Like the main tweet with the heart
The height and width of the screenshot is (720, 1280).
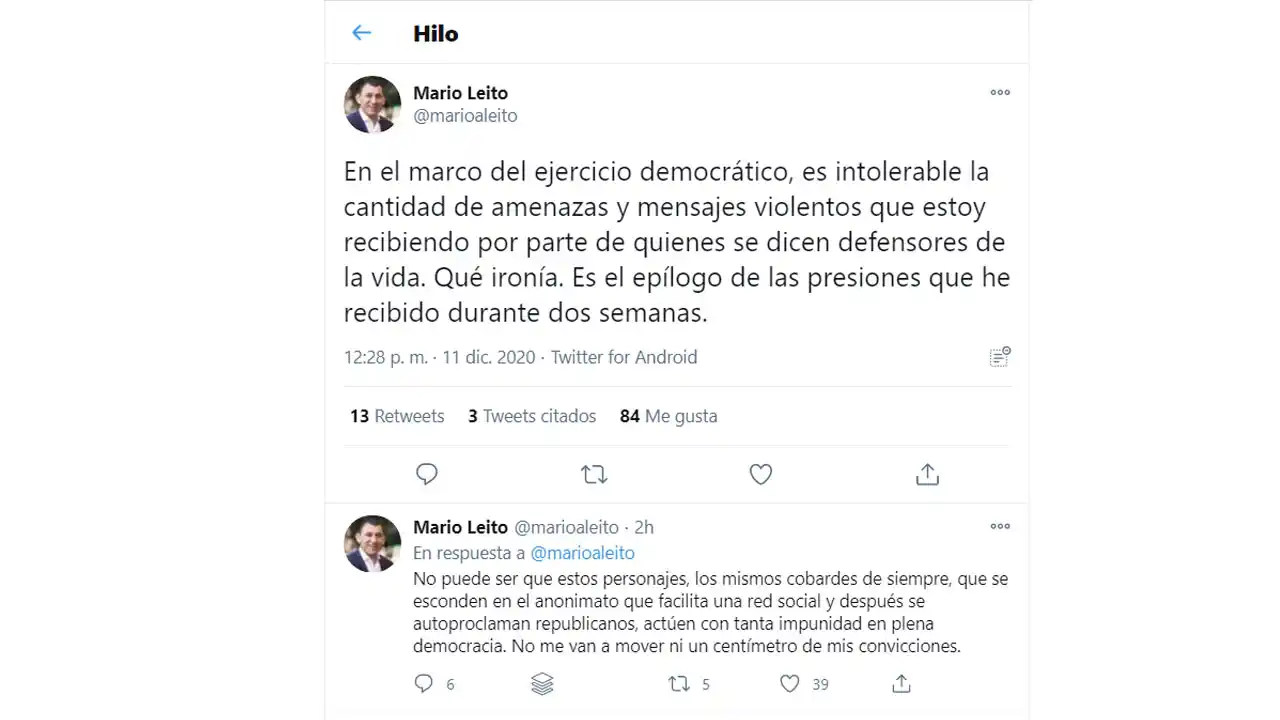click(760, 474)
